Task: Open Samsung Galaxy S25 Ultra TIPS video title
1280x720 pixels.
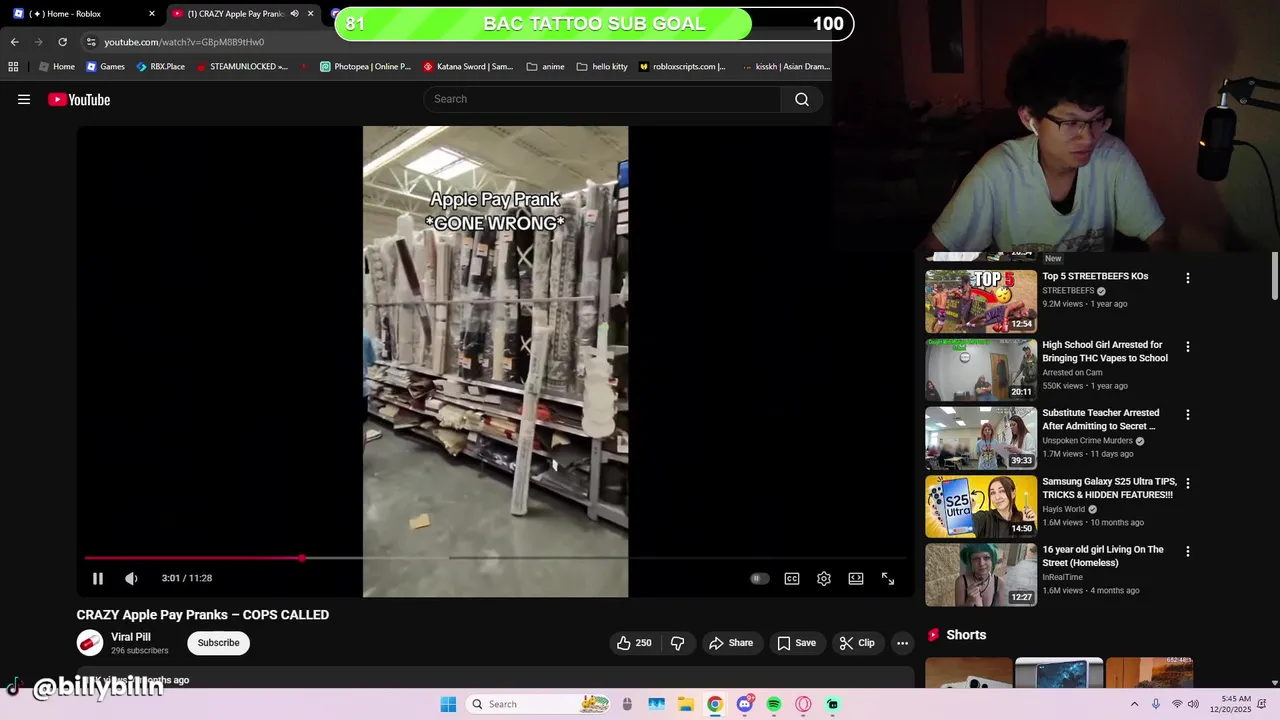Action: tap(1108, 488)
